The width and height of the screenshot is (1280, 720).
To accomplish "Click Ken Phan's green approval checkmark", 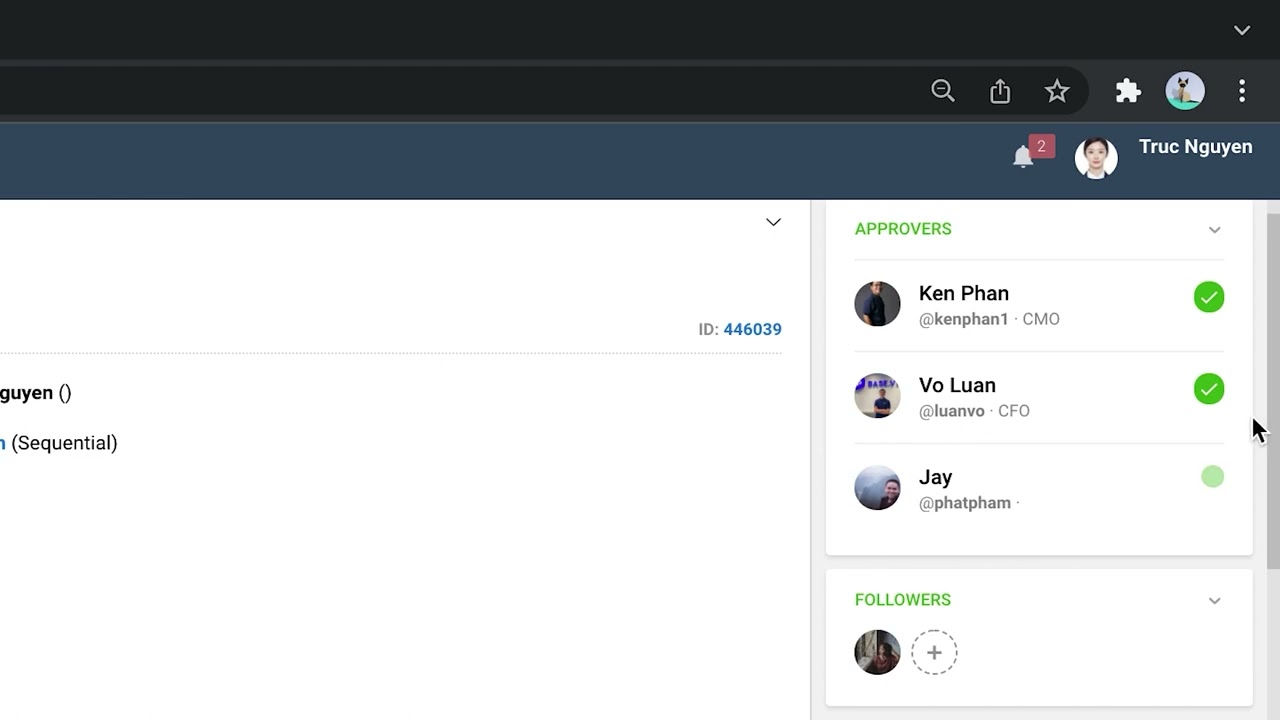I will [1209, 297].
